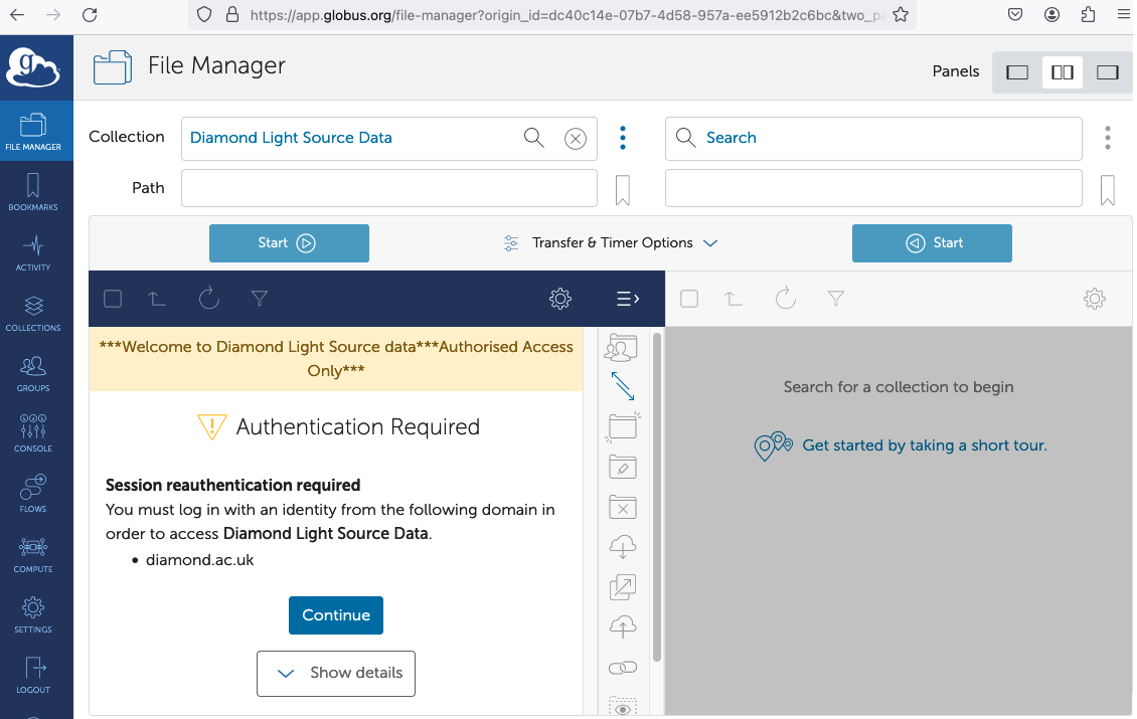Click the Share permissions icon in the command column
The width and height of the screenshot is (1137, 719).
(x=622, y=348)
